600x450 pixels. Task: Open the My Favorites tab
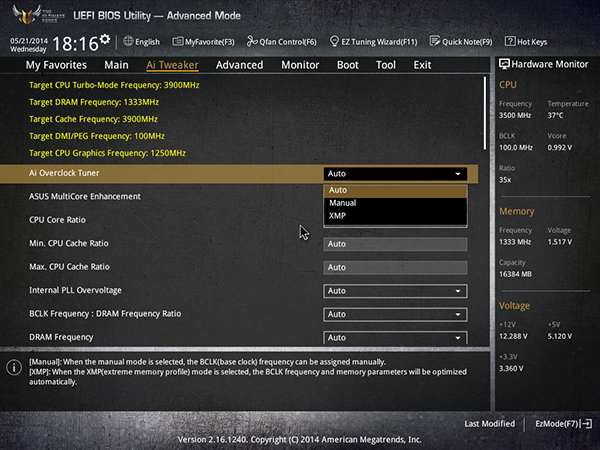click(x=56, y=65)
